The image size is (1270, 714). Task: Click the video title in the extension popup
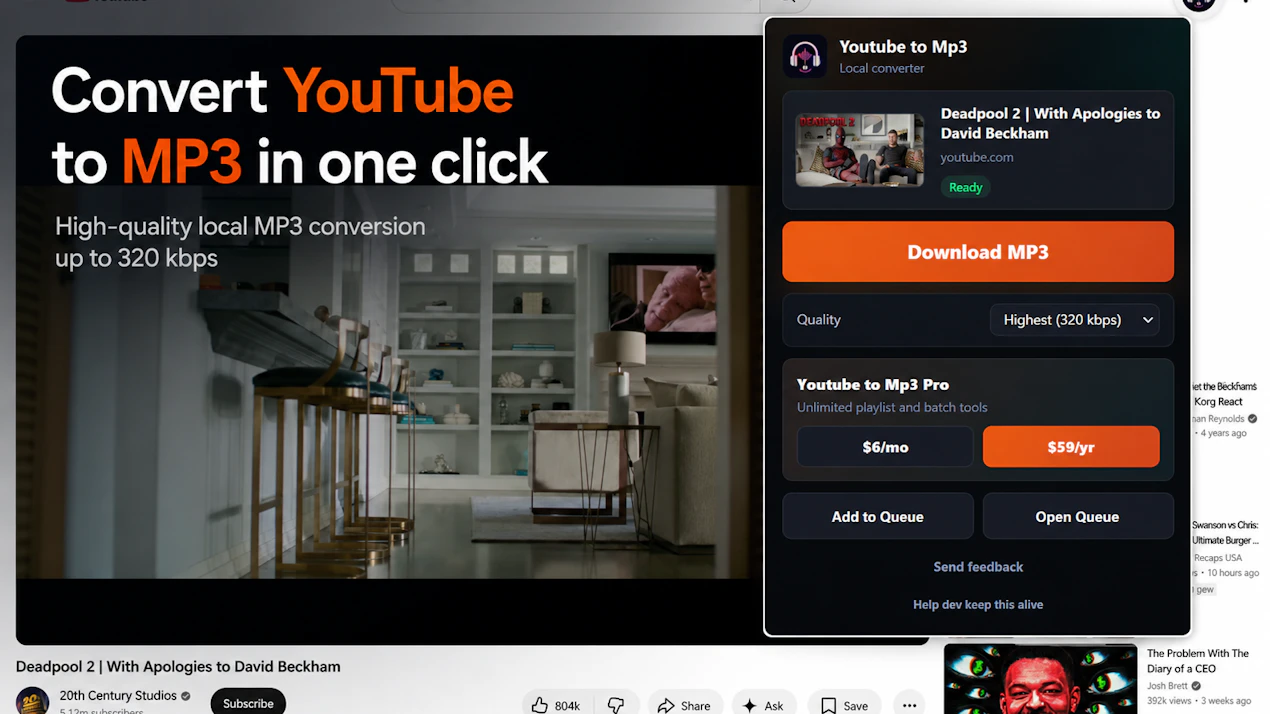[1050, 123]
